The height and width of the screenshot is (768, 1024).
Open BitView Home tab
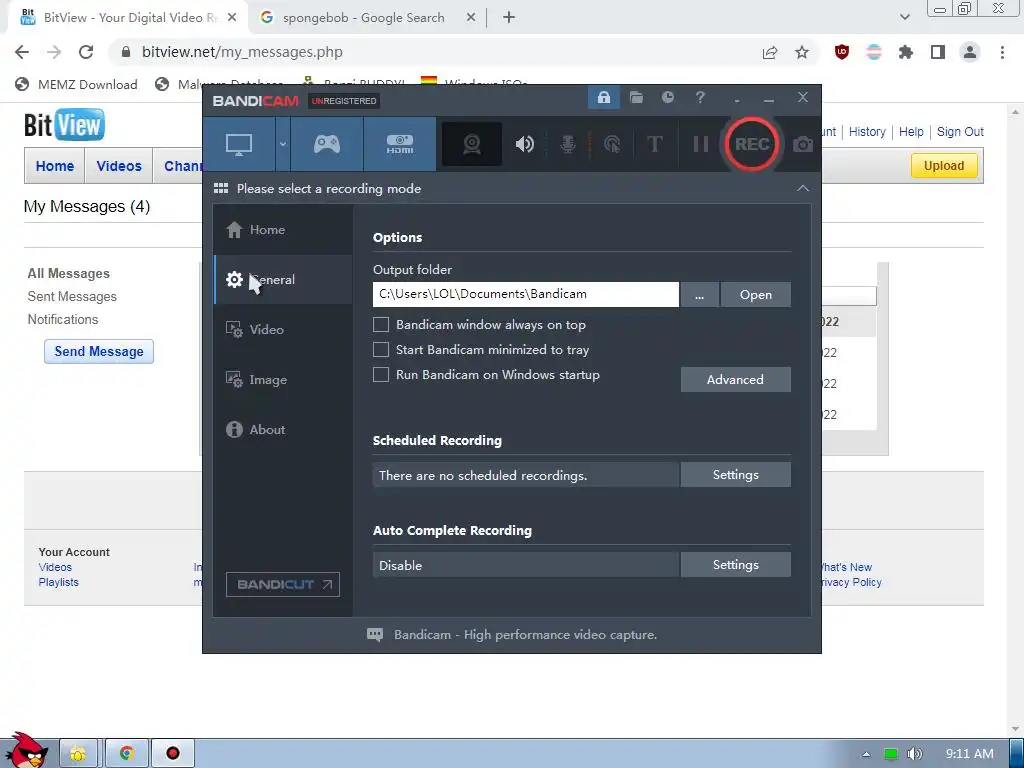pos(55,166)
